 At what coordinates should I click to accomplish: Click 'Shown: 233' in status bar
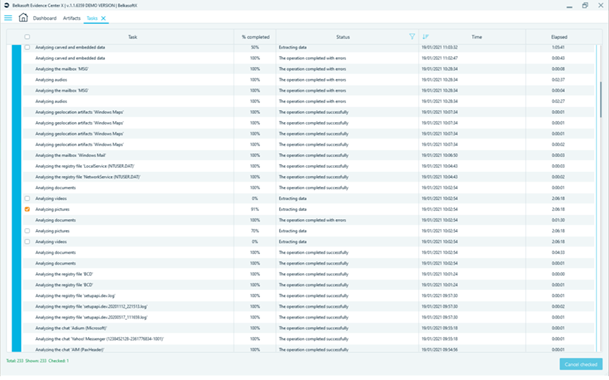pos(36,361)
